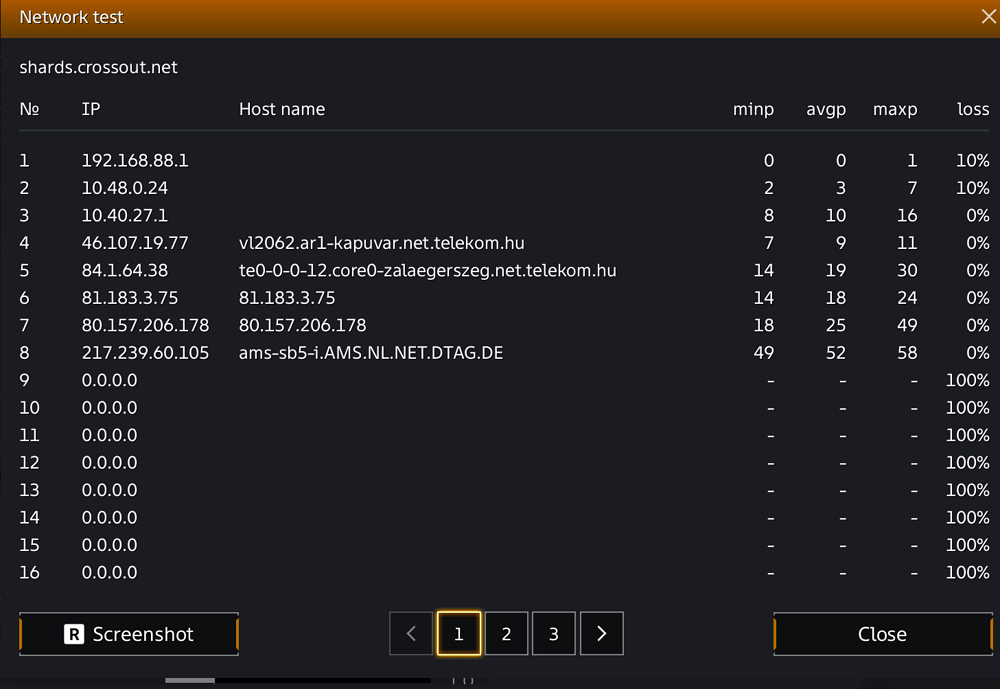The width and height of the screenshot is (1000, 689).
Task: Click host name 80.157.206.178 in row 7
Action: (x=302, y=325)
